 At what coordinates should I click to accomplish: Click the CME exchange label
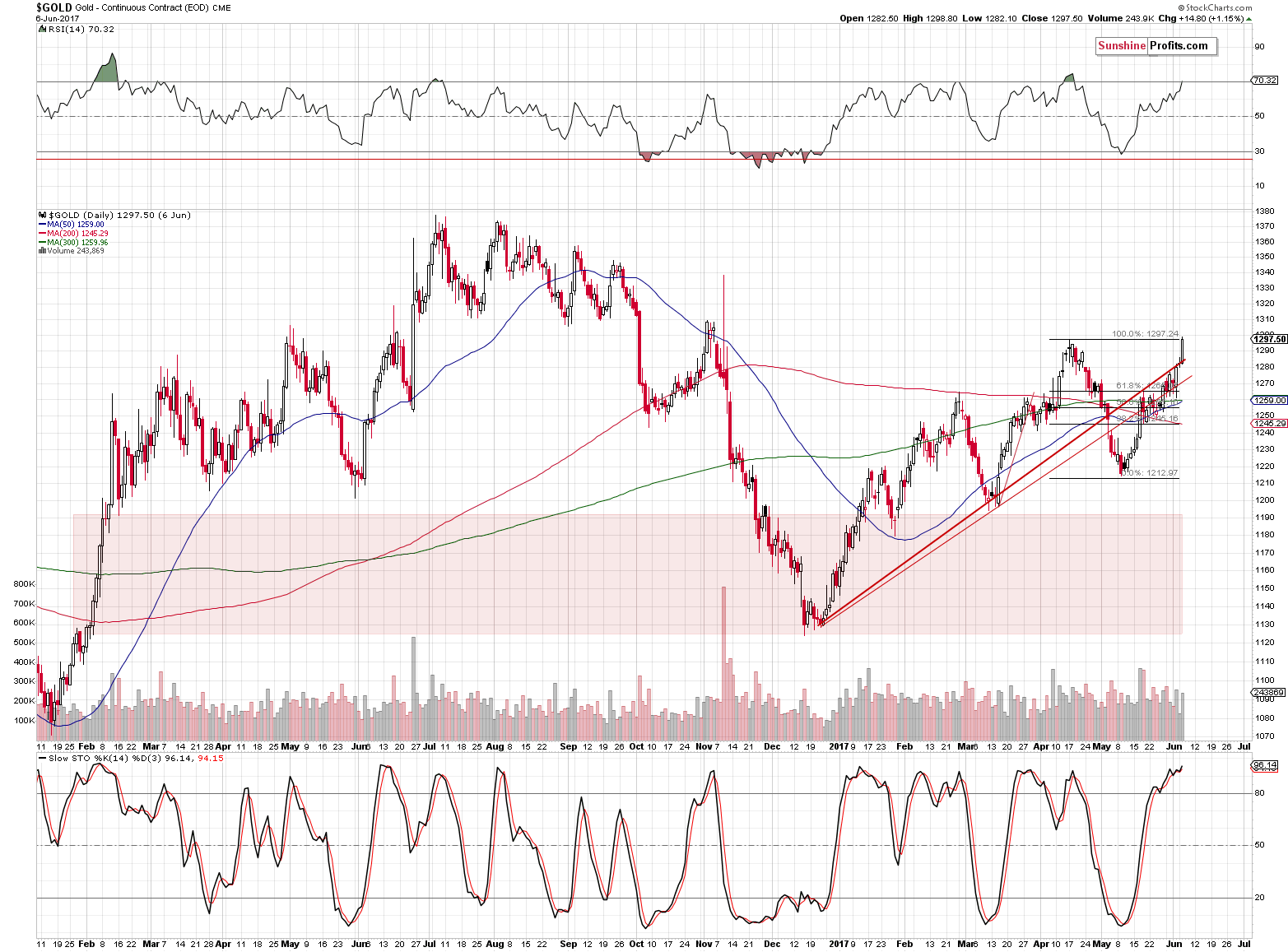[223, 8]
